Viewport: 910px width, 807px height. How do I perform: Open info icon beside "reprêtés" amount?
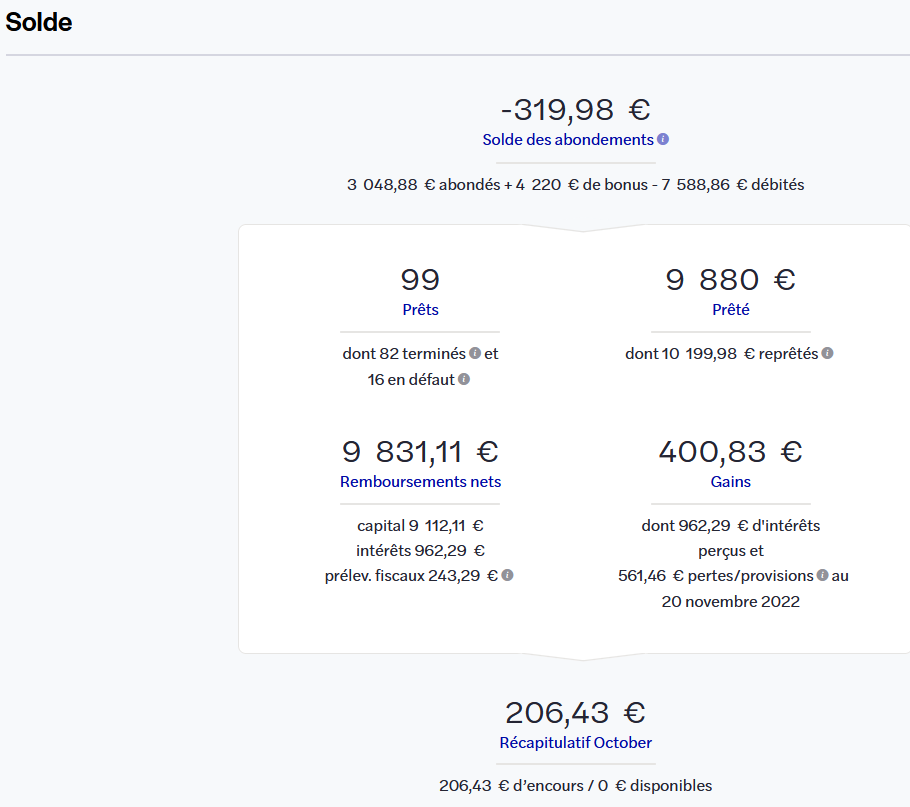[827, 353]
